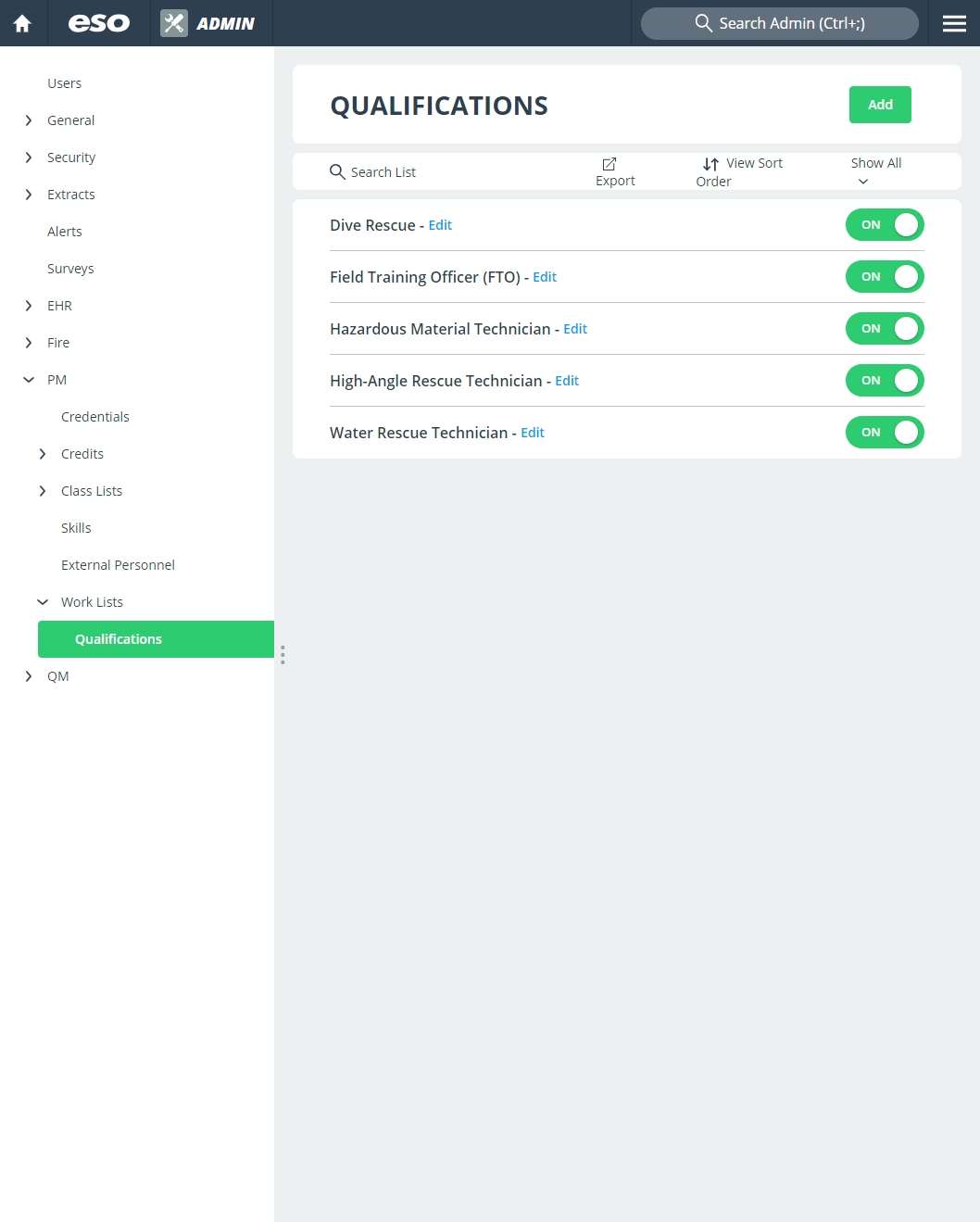Toggle off Hazardous Material Technician switch
980x1222 pixels.
pos(885,328)
